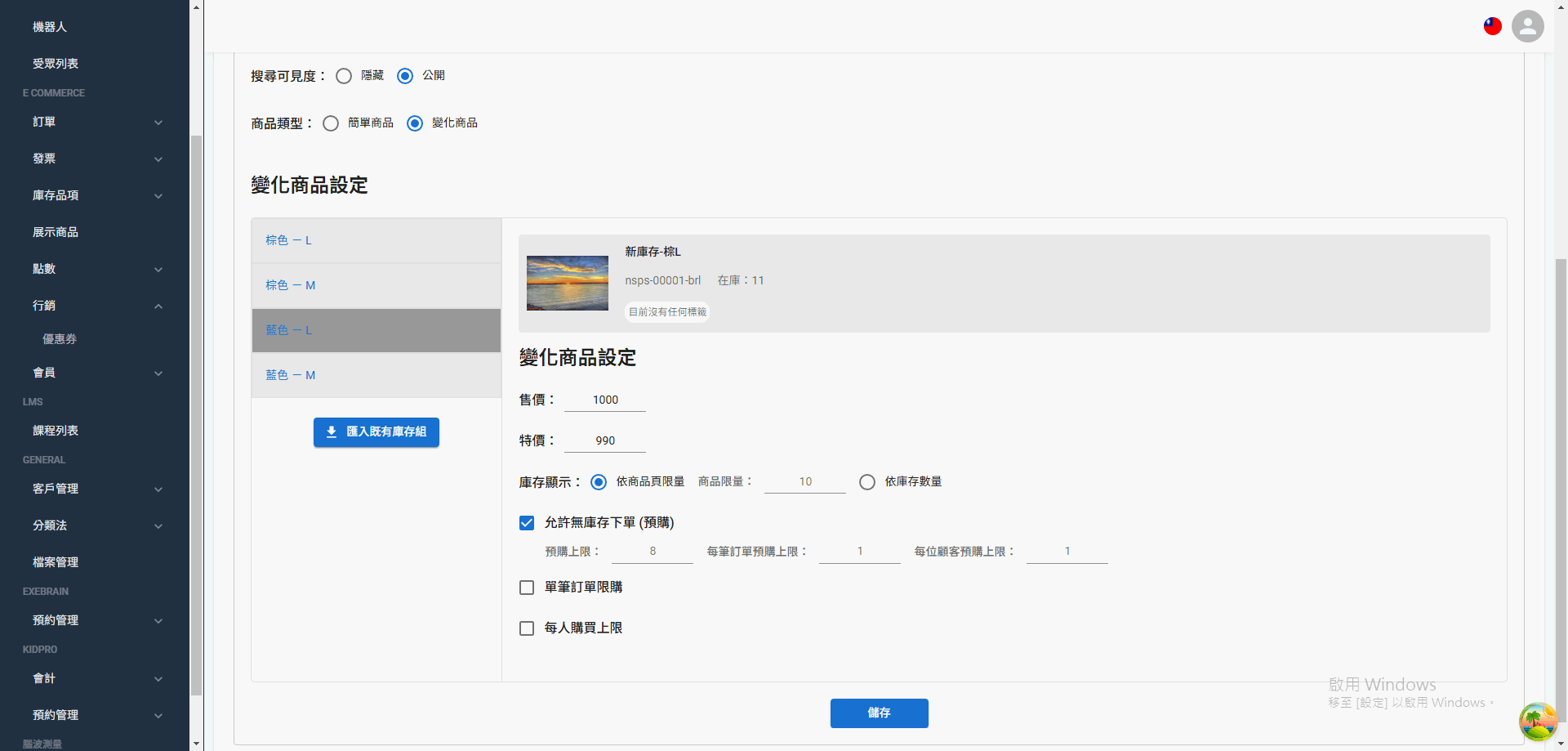Image resolution: width=1568 pixels, height=751 pixels.
Task: Click the 在庫：11 stock text
Action: tap(741, 281)
